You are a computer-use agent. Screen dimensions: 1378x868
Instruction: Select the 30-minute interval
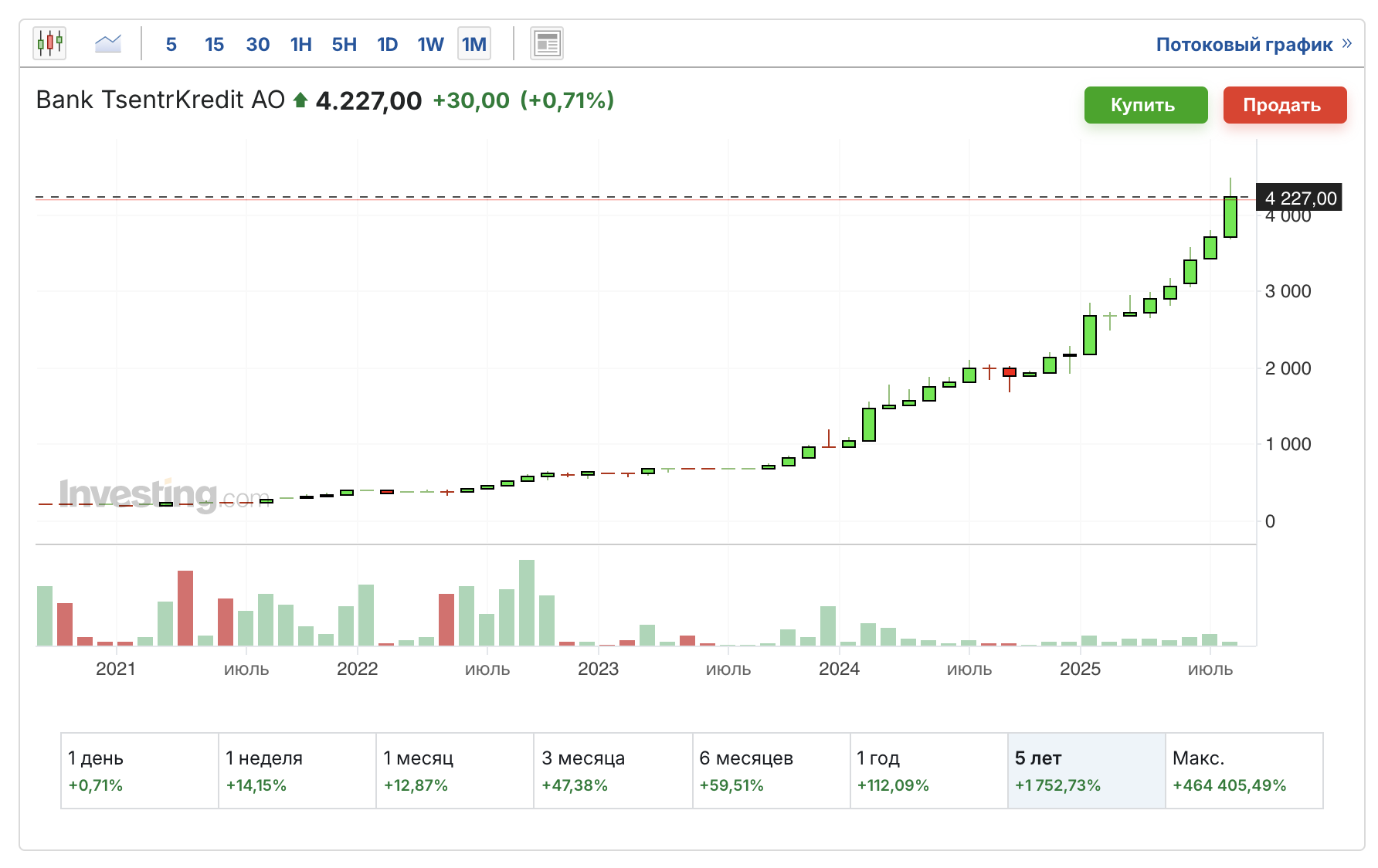pyautogui.click(x=257, y=44)
